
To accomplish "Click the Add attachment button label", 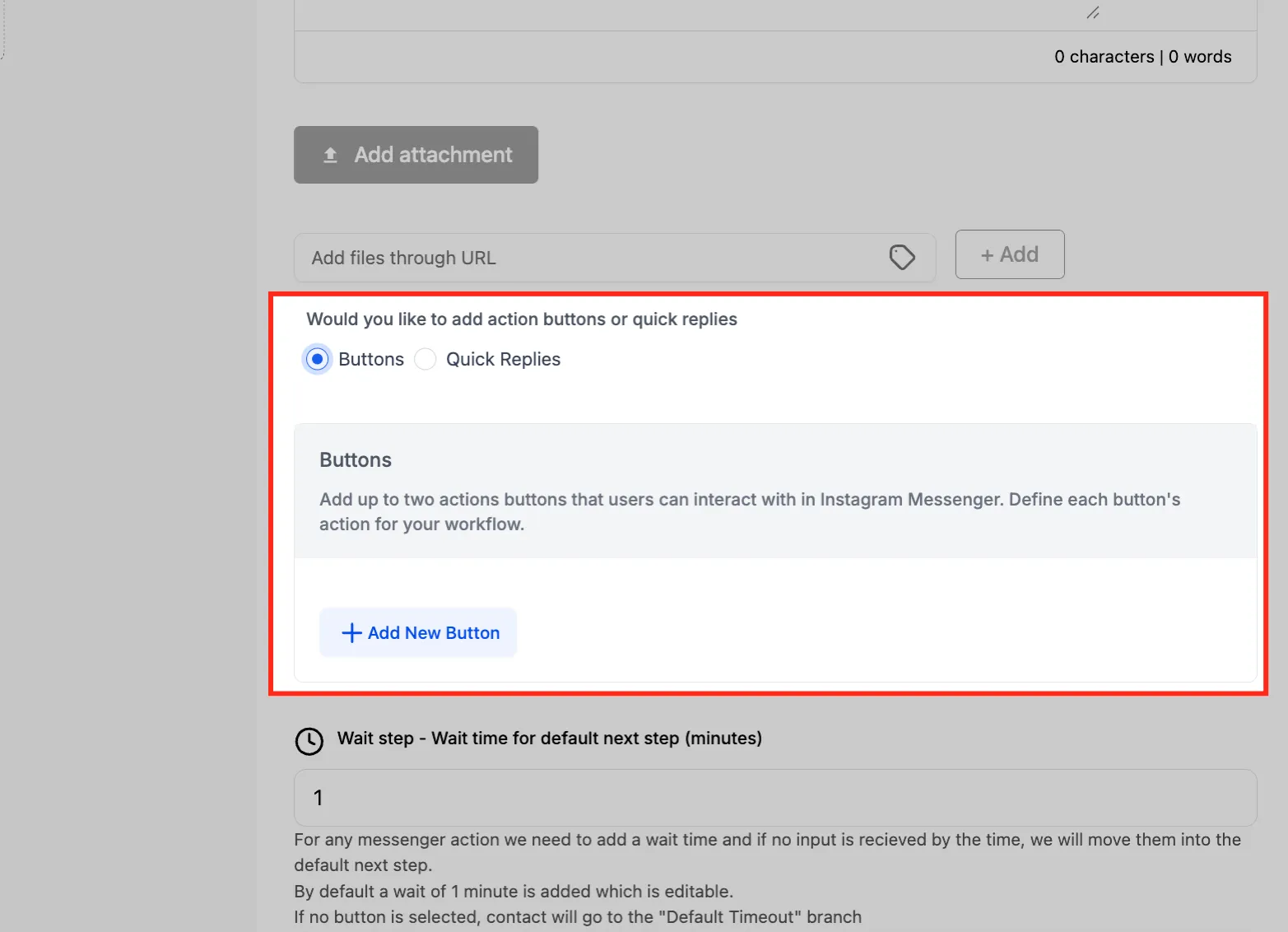I will (x=433, y=155).
